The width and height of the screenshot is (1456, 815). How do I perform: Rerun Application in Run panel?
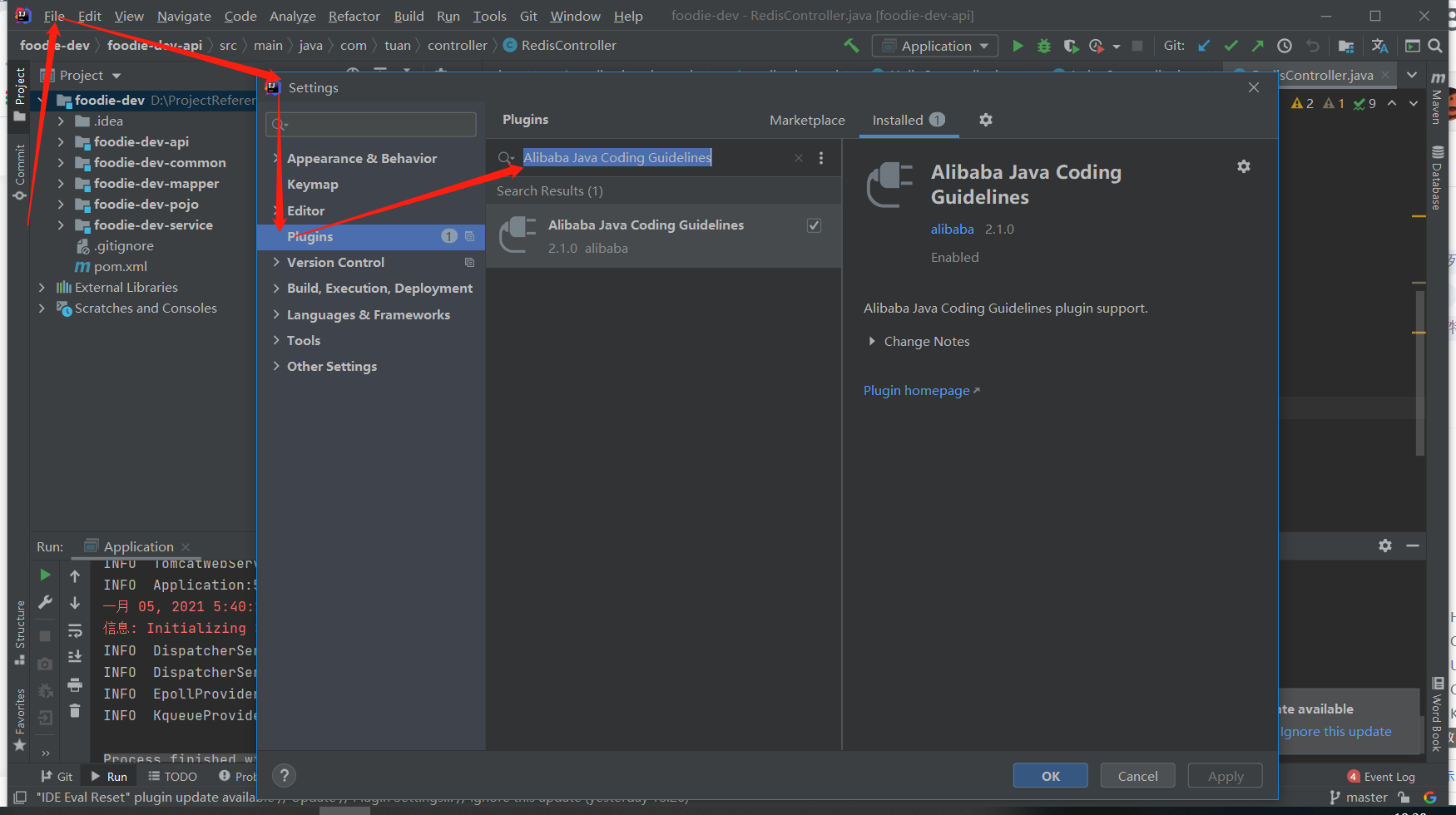click(x=45, y=575)
